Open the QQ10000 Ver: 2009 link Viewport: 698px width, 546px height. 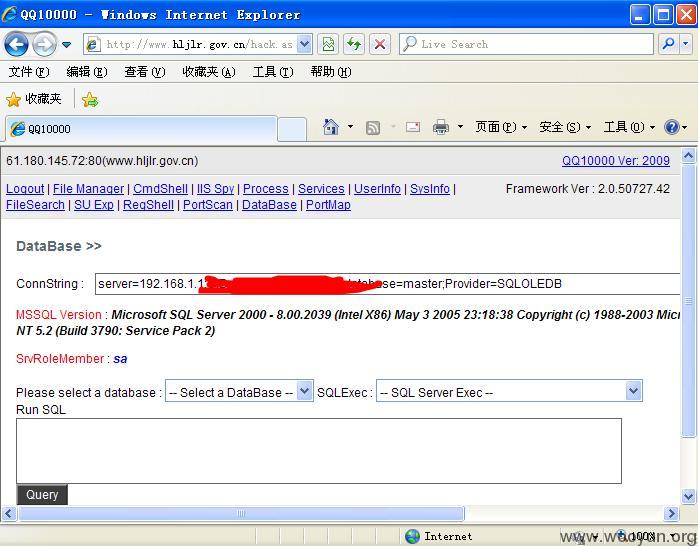click(x=616, y=161)
